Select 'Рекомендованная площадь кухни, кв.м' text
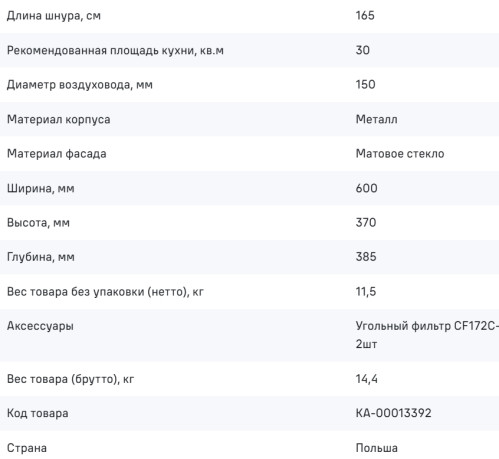The image size is (499, 459). tap(115, 50)
